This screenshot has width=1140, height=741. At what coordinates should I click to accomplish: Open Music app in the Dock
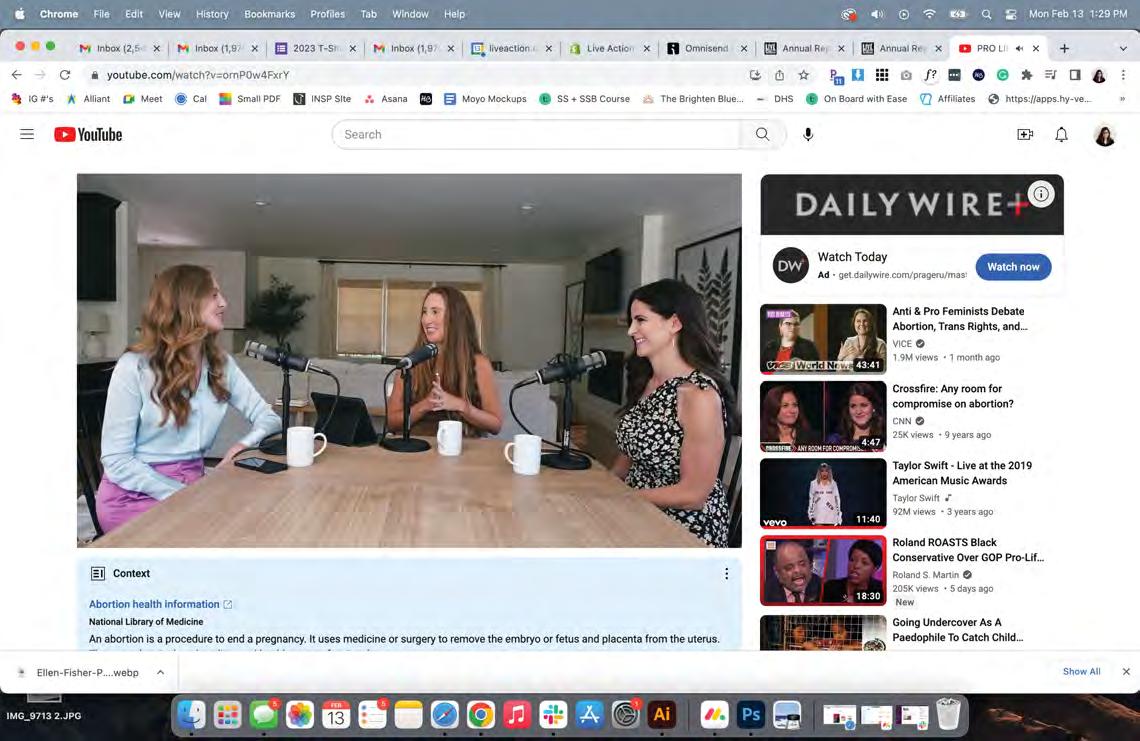pos(517,715)
